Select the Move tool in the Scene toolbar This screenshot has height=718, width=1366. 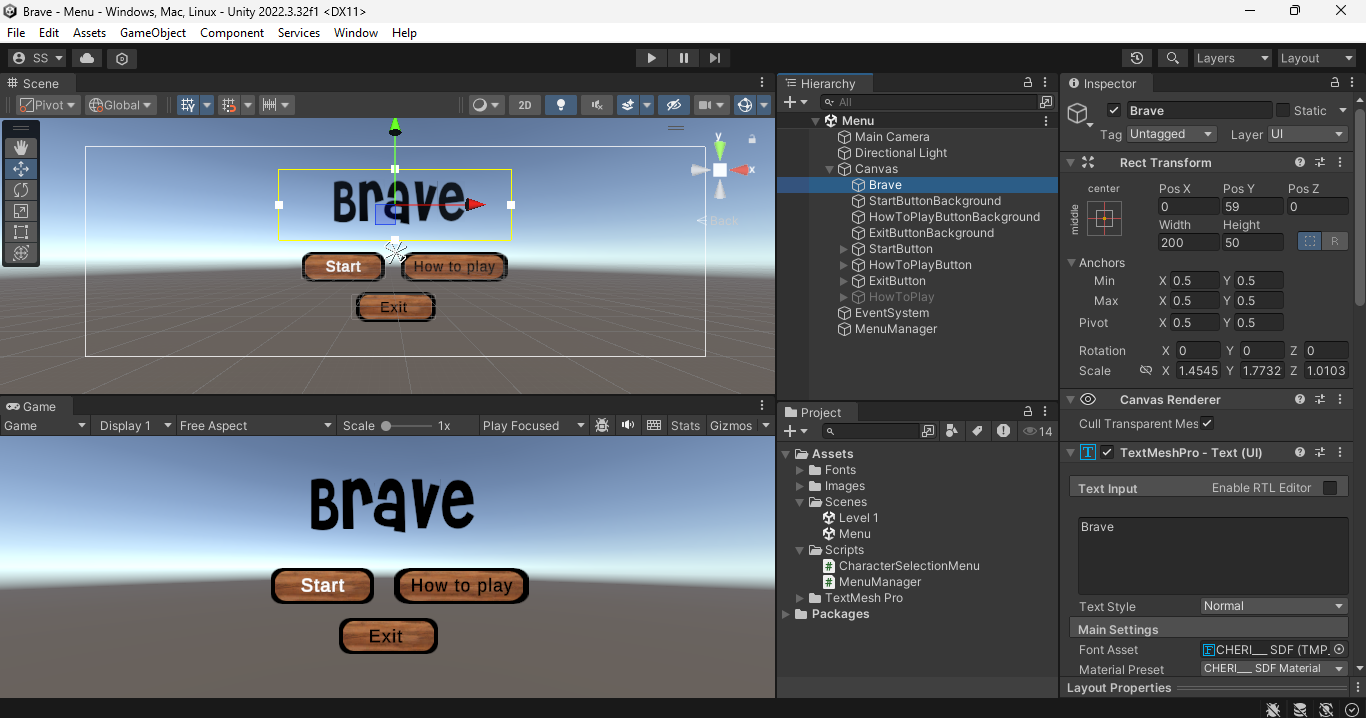20,168
